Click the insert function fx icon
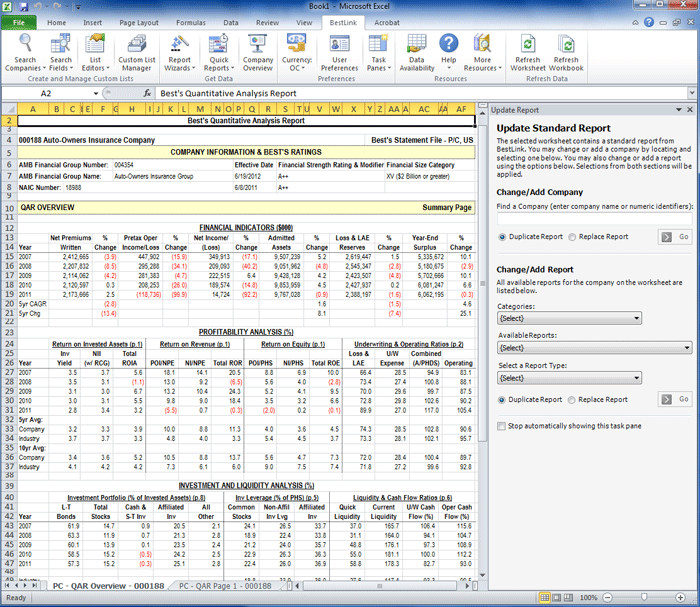The image size is (700, 607). (x=147, y=93)
